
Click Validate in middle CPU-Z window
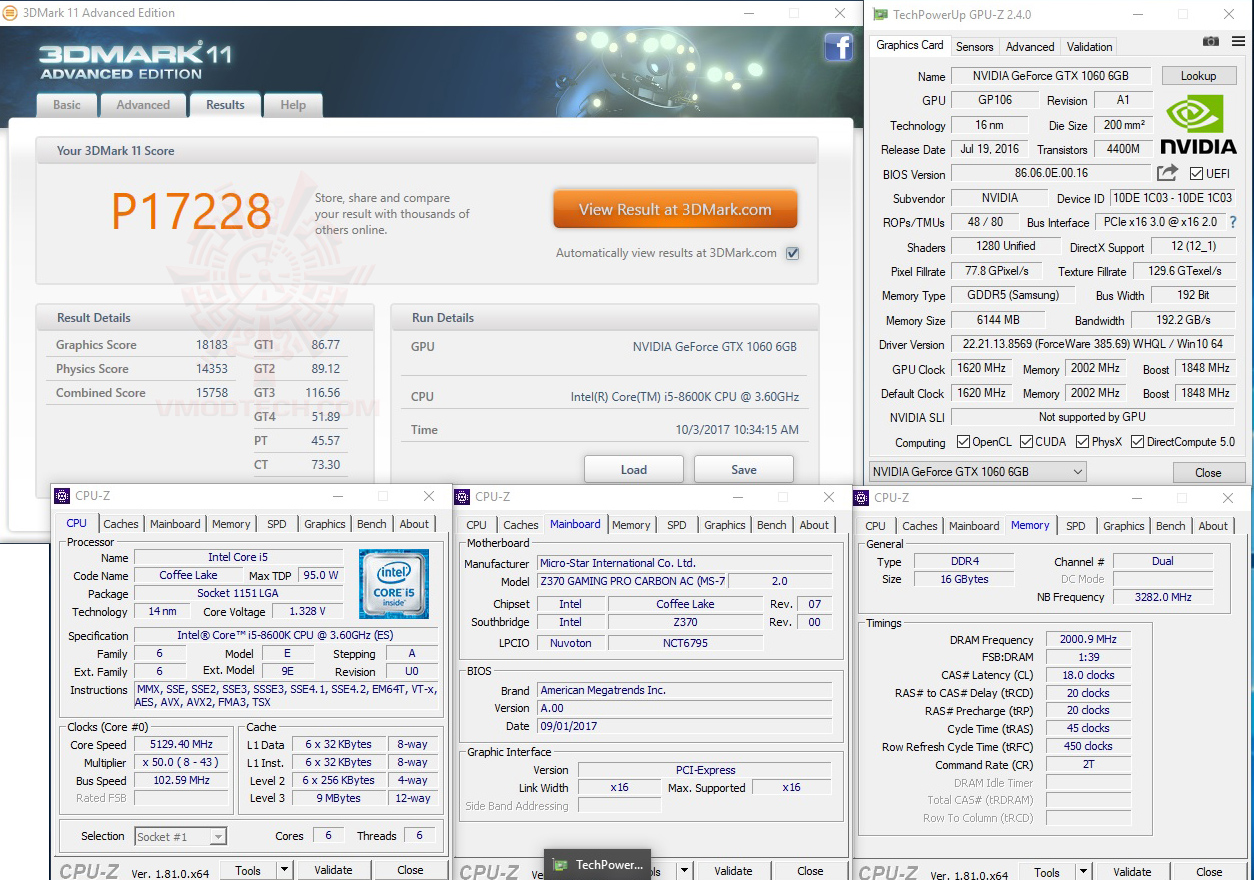click(x=733, y=872)
